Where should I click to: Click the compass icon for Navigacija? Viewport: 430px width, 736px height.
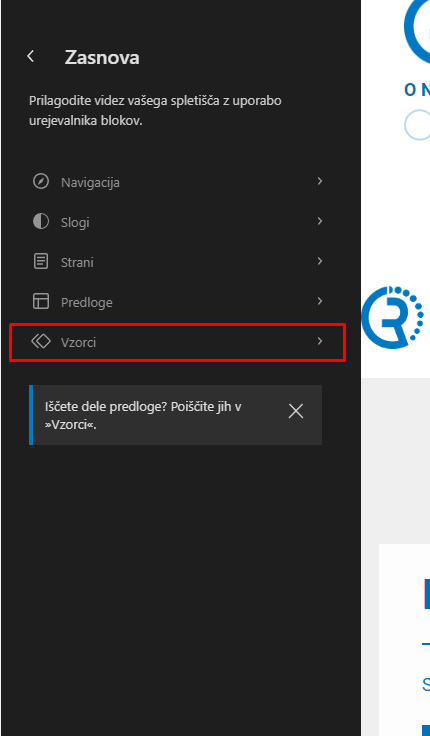click(41, 181)
